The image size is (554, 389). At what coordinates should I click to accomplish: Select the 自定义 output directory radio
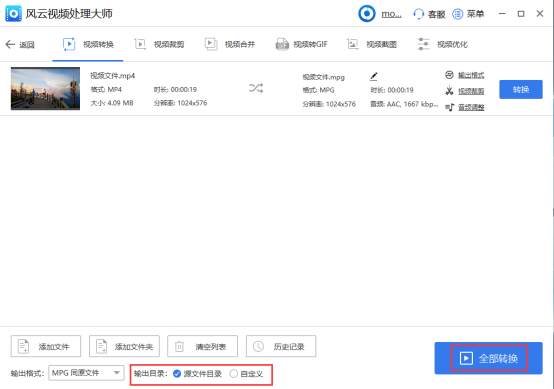(x=247, y=374)
